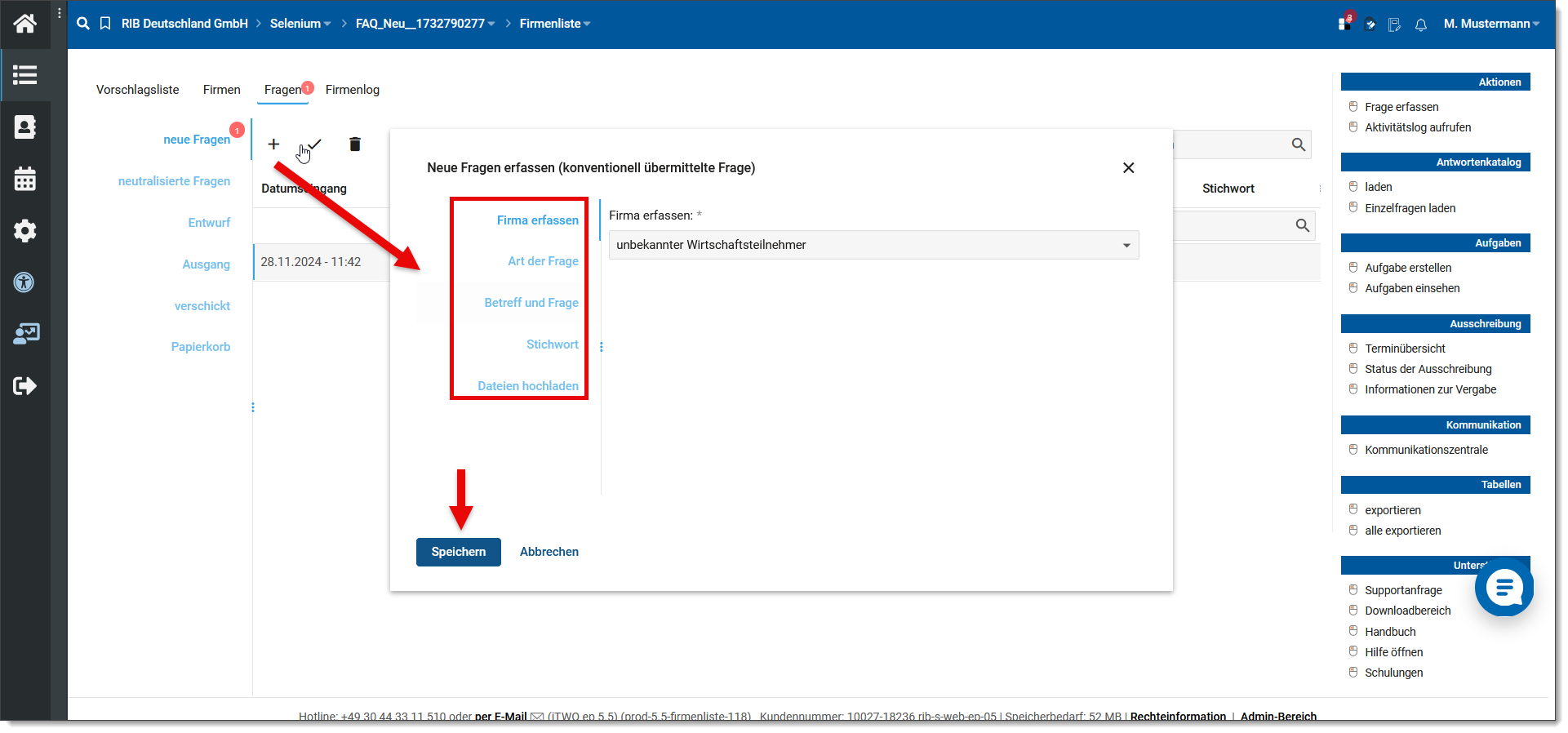
Task: Expand the M. Mustermann user menu
Action: pyautogui.click(x=1490, y=24)
